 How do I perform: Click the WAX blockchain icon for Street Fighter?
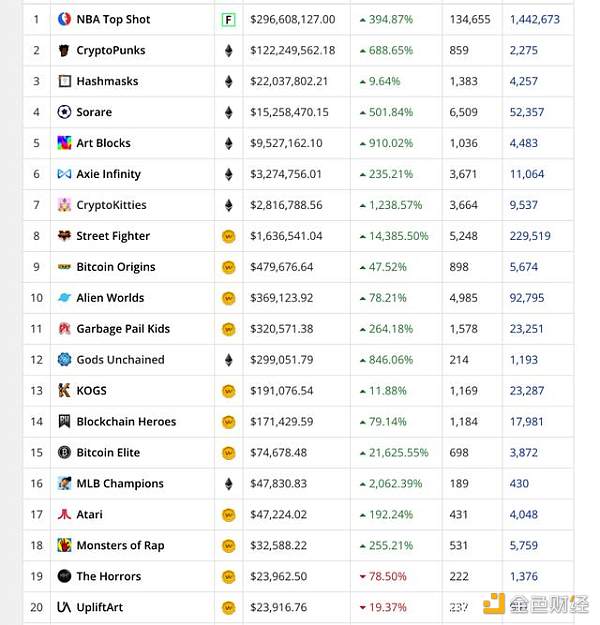click(x=228, y=236)
